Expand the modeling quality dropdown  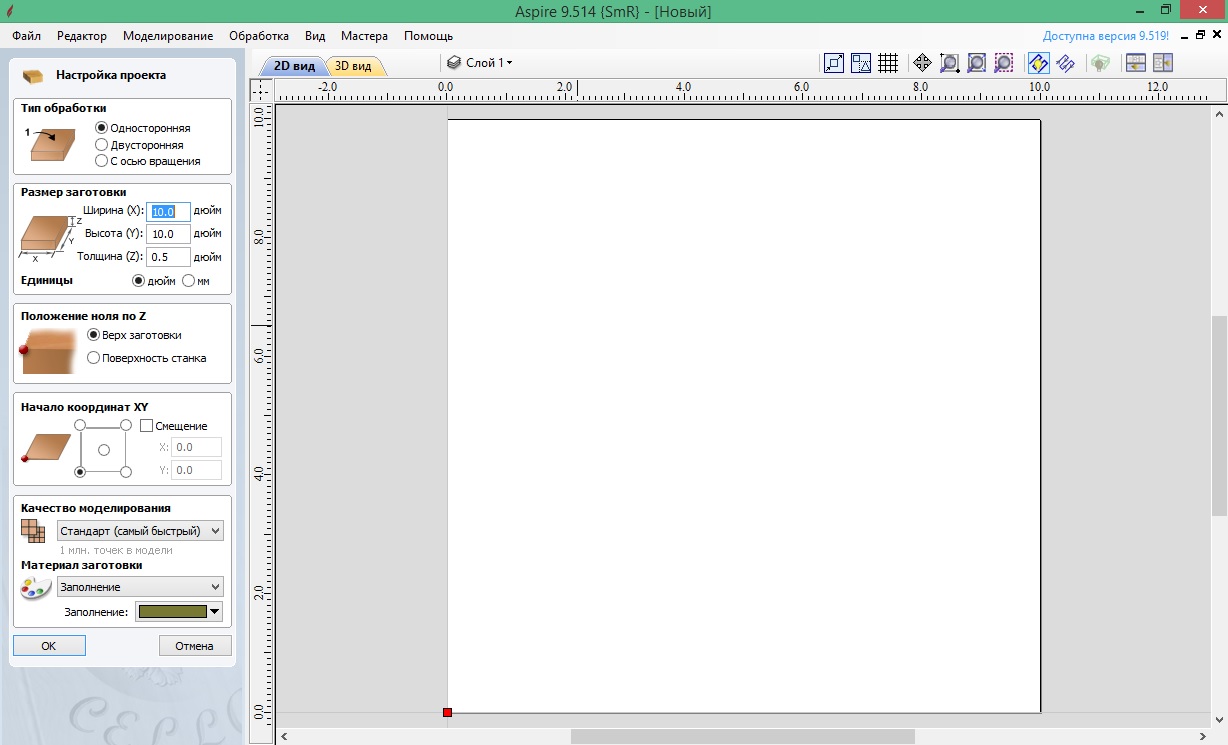[140, 531]
